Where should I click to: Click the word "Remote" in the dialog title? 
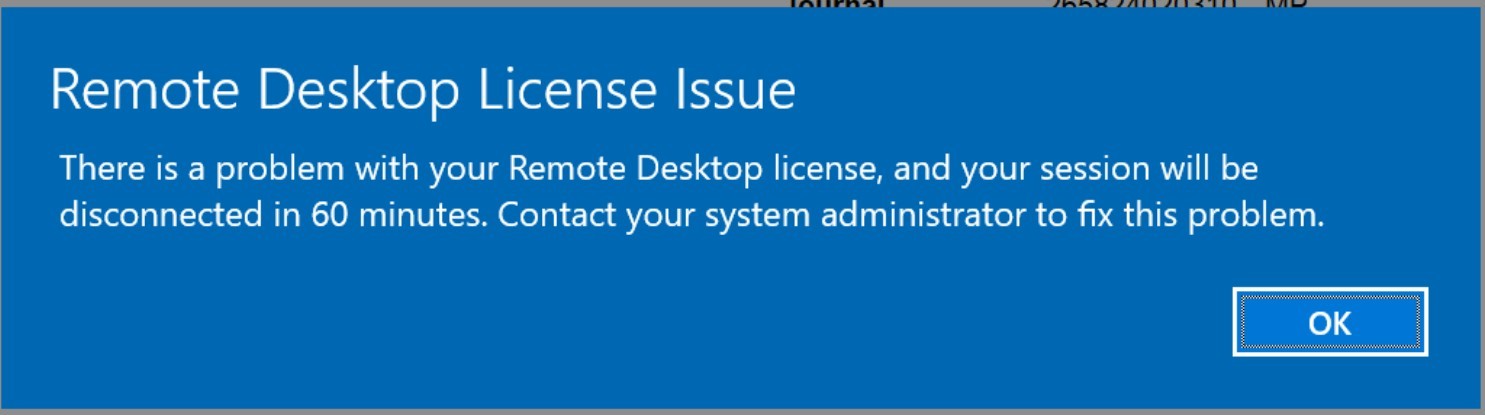(x=142, y=90)
